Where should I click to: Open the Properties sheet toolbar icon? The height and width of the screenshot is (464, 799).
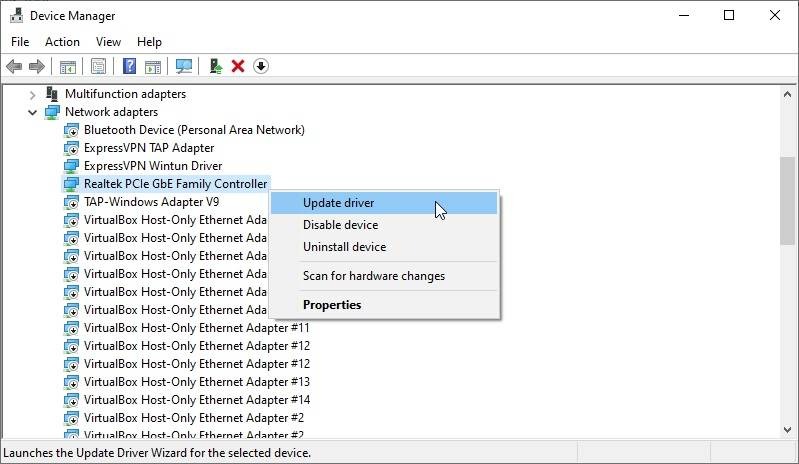click(x=98, y=66)
